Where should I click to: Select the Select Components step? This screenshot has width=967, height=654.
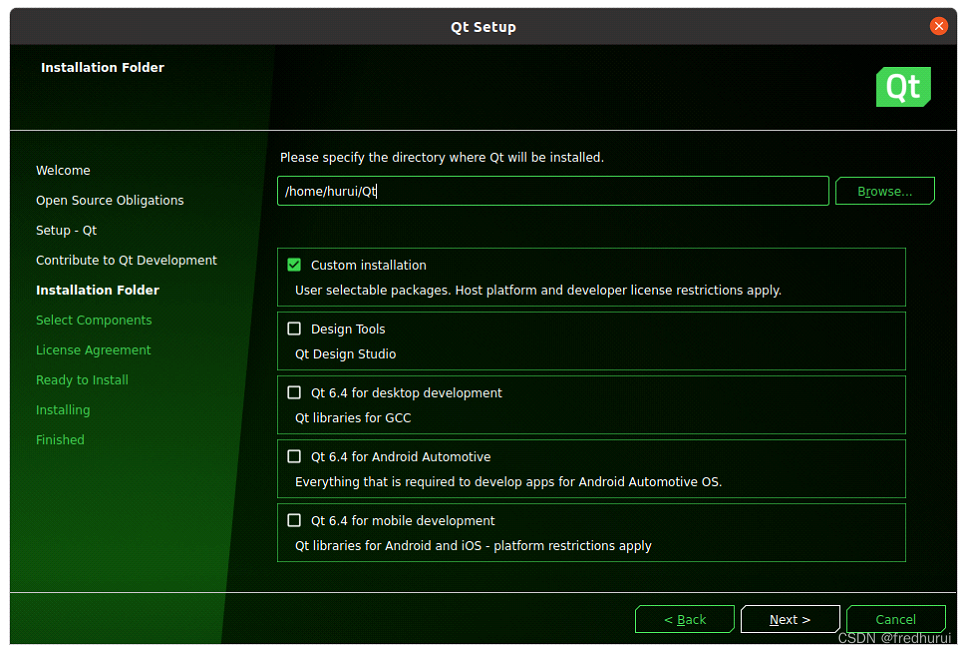(x=94, y=320)
